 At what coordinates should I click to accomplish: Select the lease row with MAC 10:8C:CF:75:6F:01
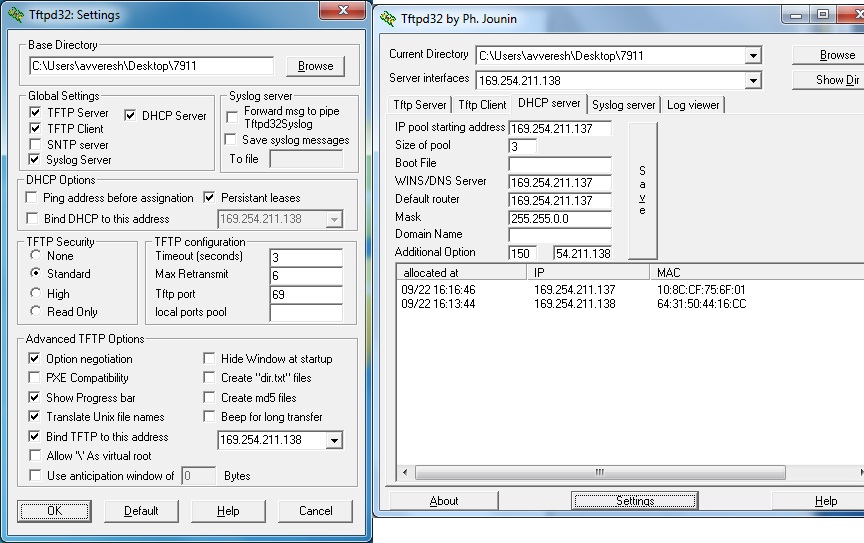[x=630, y=289]
